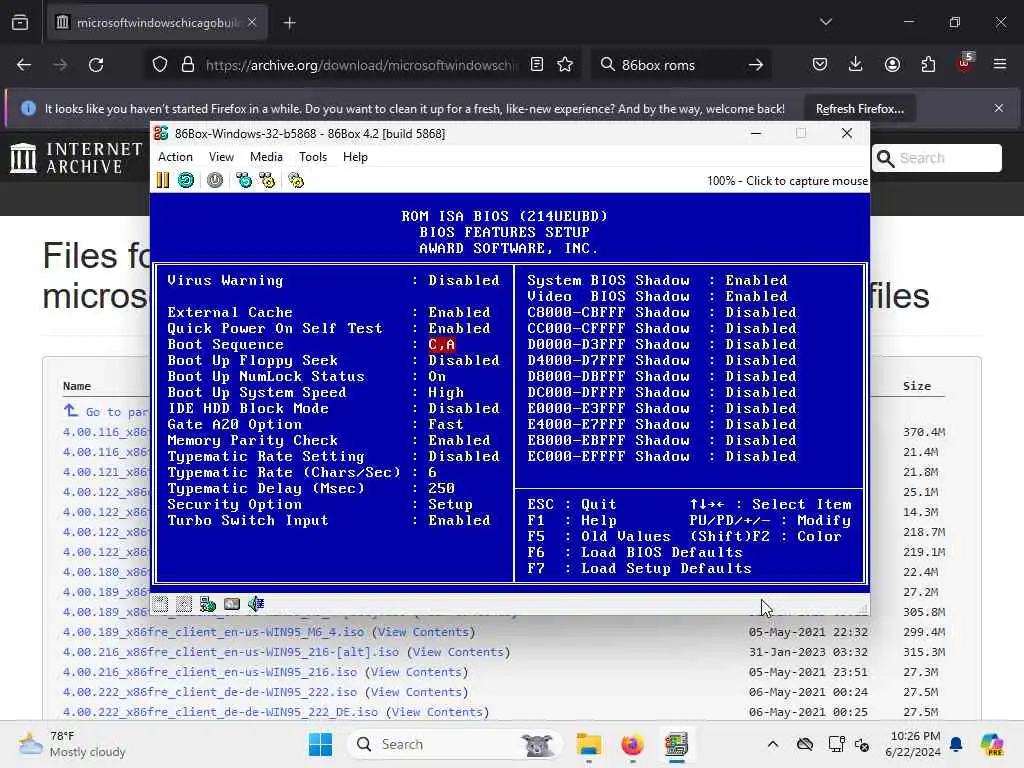Screen dimensions: 1024x768
Task: Click the site padlock icon
Action: [x=188, y=65]
